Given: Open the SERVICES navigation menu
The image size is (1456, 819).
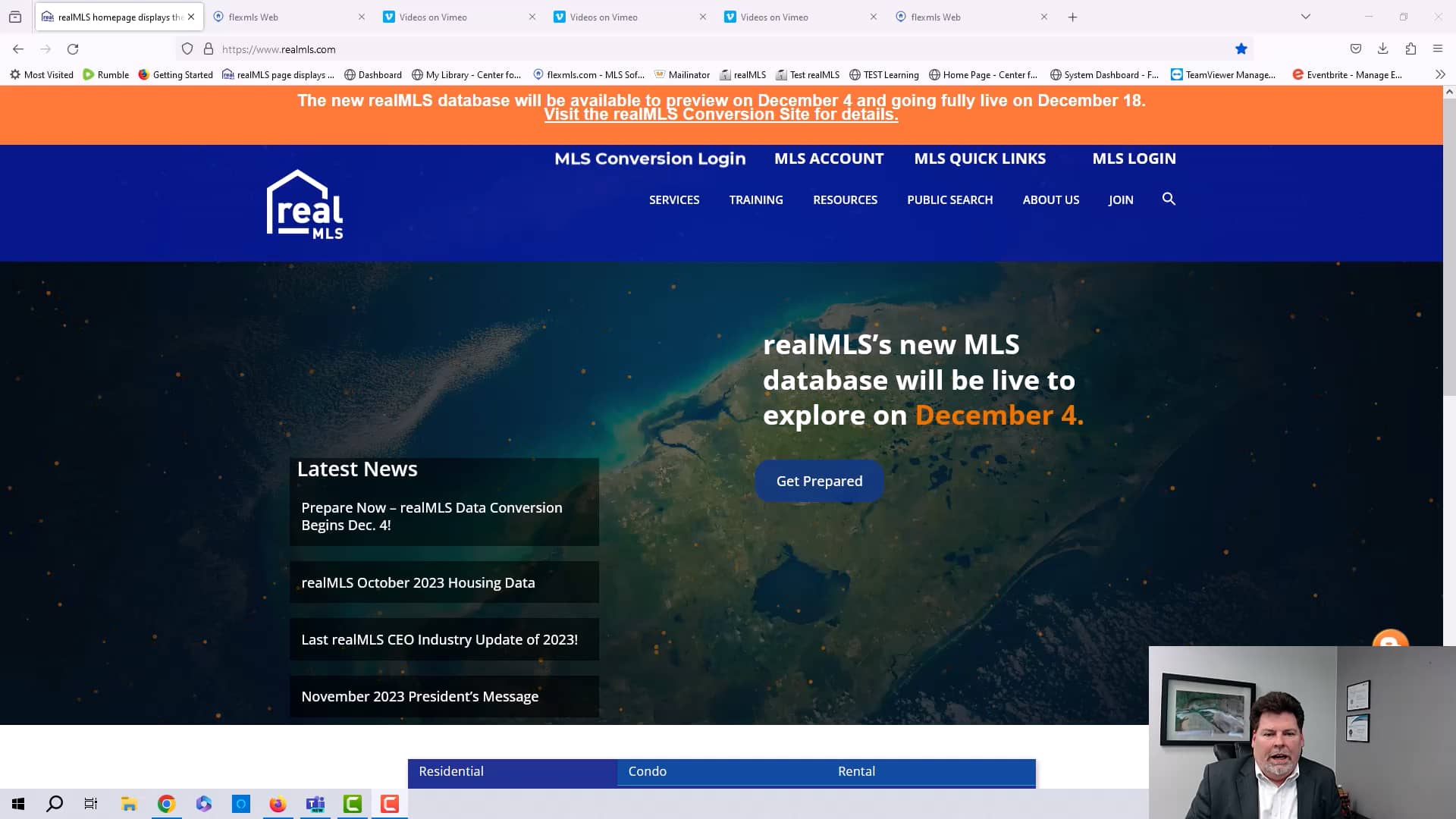Looking at the screenshot, I should [x=673, y=200].
